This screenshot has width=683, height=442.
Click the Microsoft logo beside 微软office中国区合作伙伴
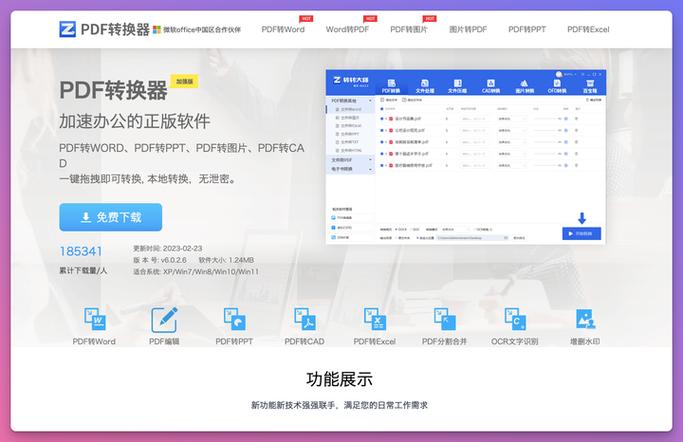pyautogui.click(x=157, y=30)
